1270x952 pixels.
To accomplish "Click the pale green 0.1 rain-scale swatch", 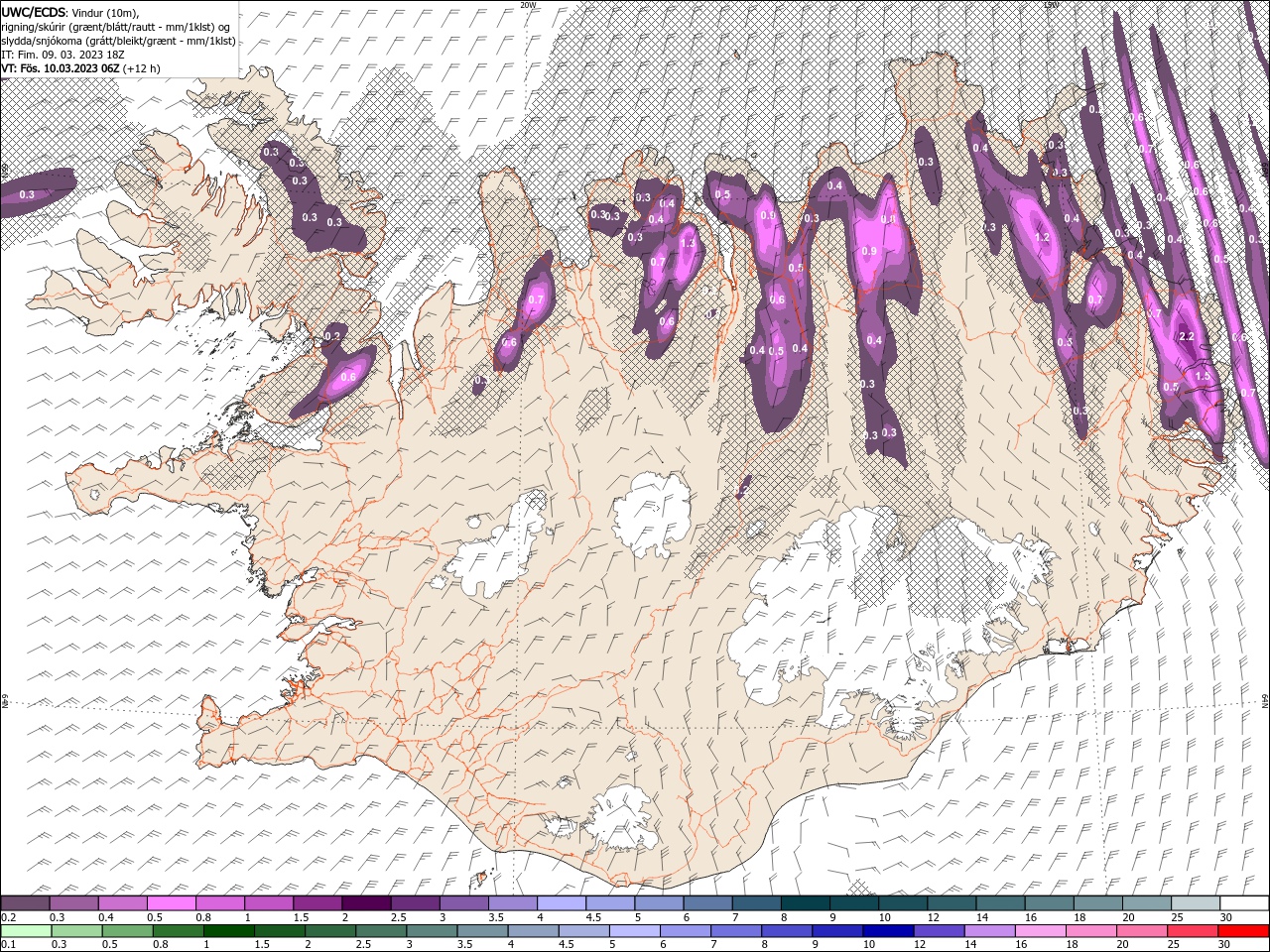I will [26, 931].
